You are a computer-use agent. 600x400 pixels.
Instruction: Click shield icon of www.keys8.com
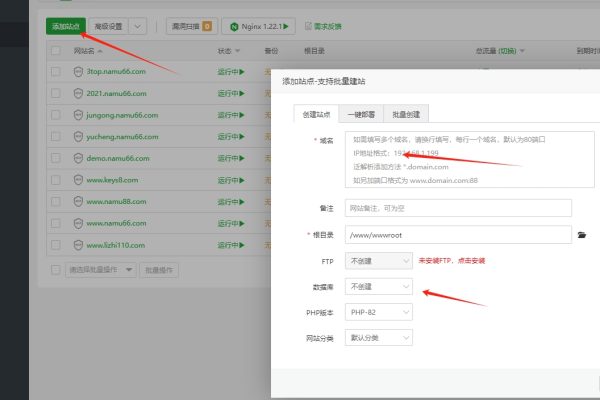pos(78,180)
